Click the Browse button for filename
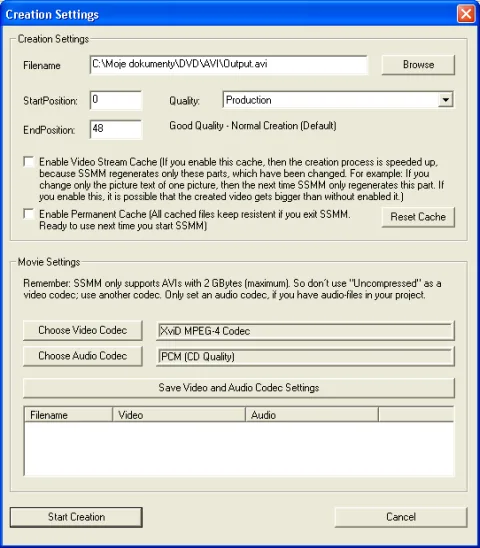This screenshot has width=480, height=548. click(418, 65)
